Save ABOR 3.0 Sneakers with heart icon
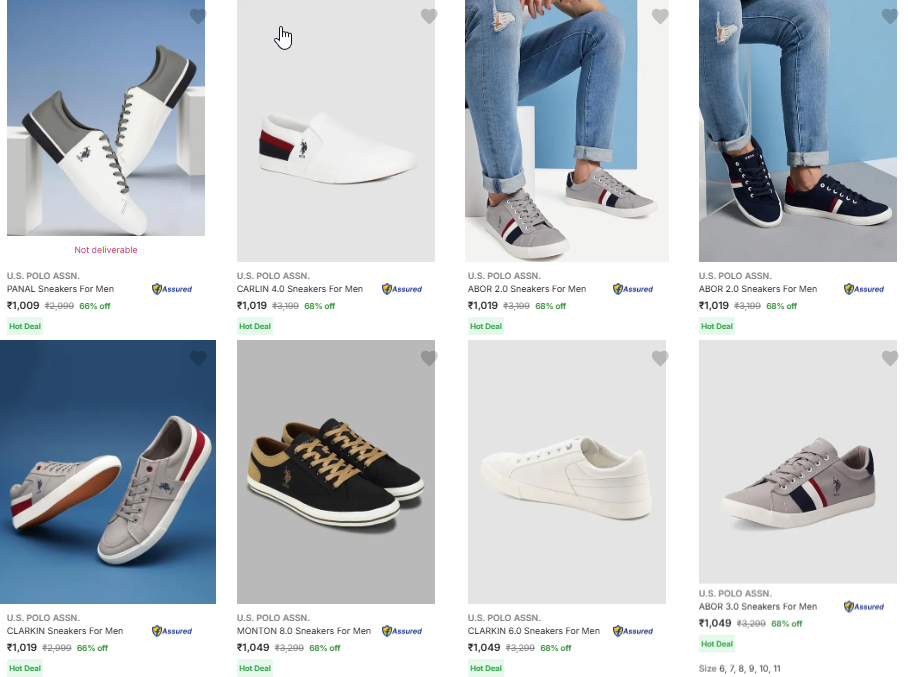This screenshot has width=908, height=677. 890,358
